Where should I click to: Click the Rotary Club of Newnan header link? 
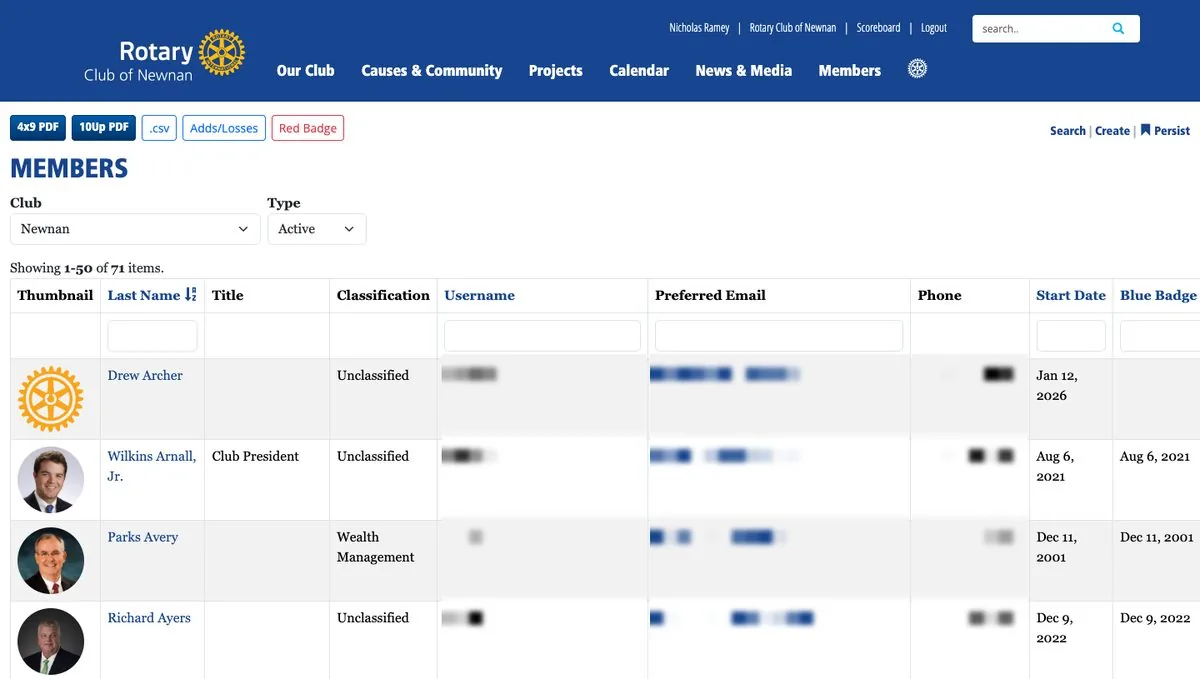793,28
